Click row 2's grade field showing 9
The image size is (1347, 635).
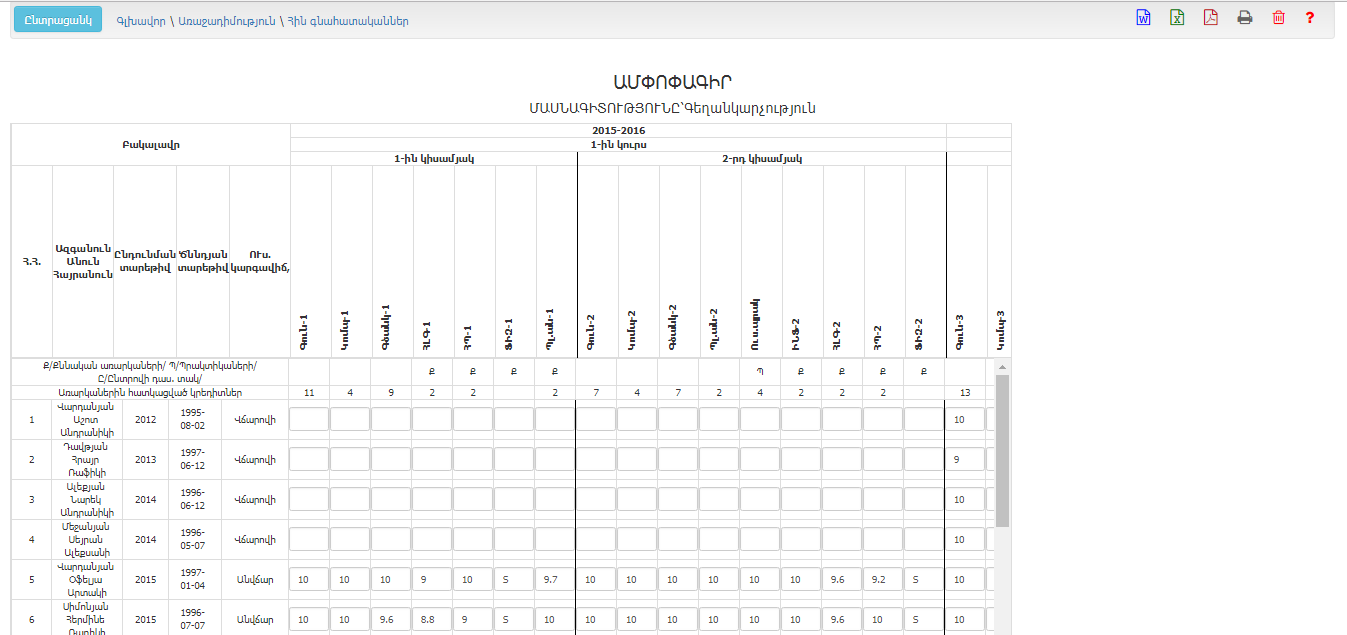click(965, 459)
